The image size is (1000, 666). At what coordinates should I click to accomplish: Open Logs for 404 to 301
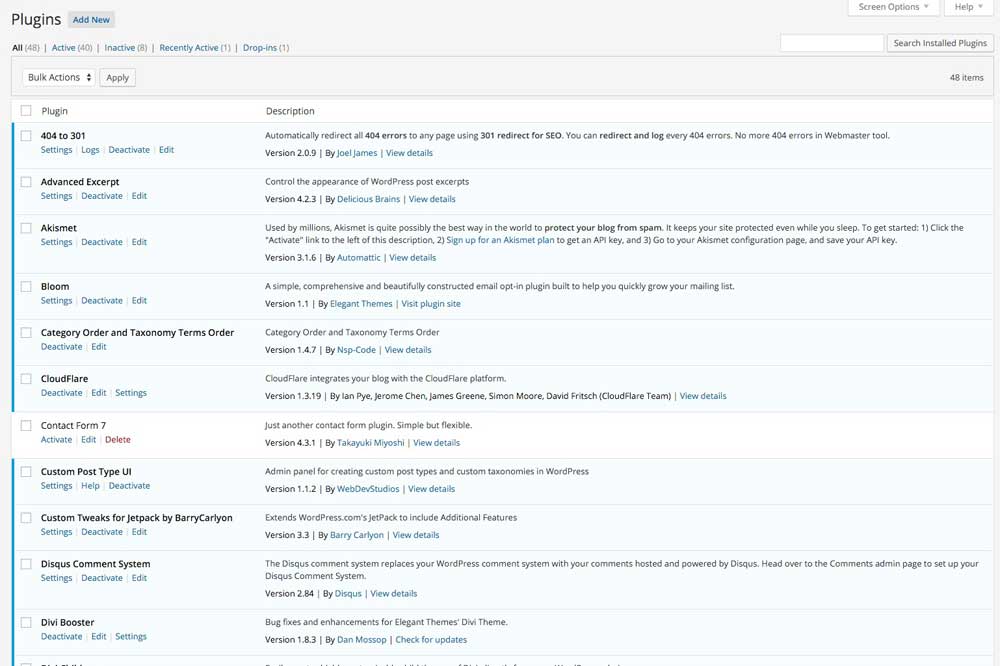90,150
